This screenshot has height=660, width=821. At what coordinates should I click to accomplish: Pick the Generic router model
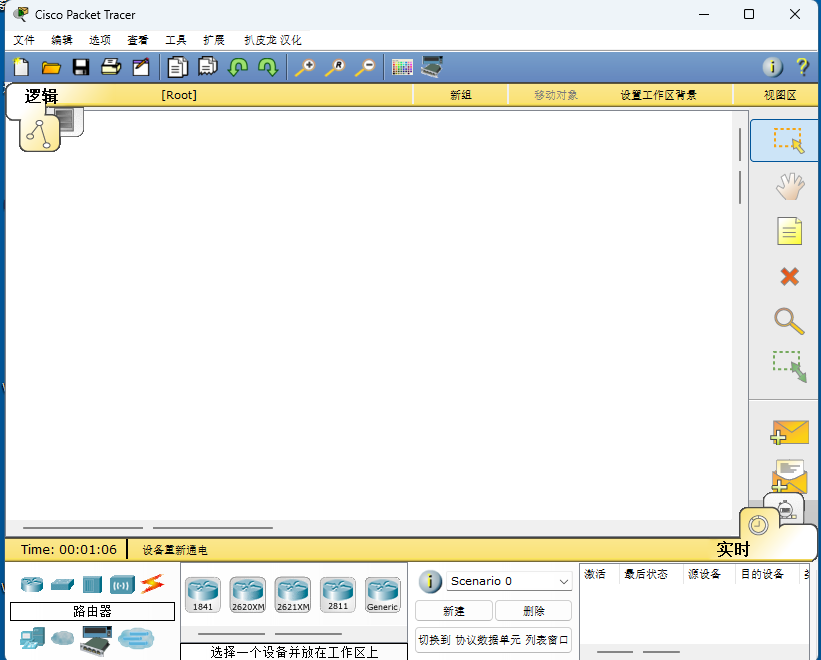pyautogui.click(x=383, y=595)
